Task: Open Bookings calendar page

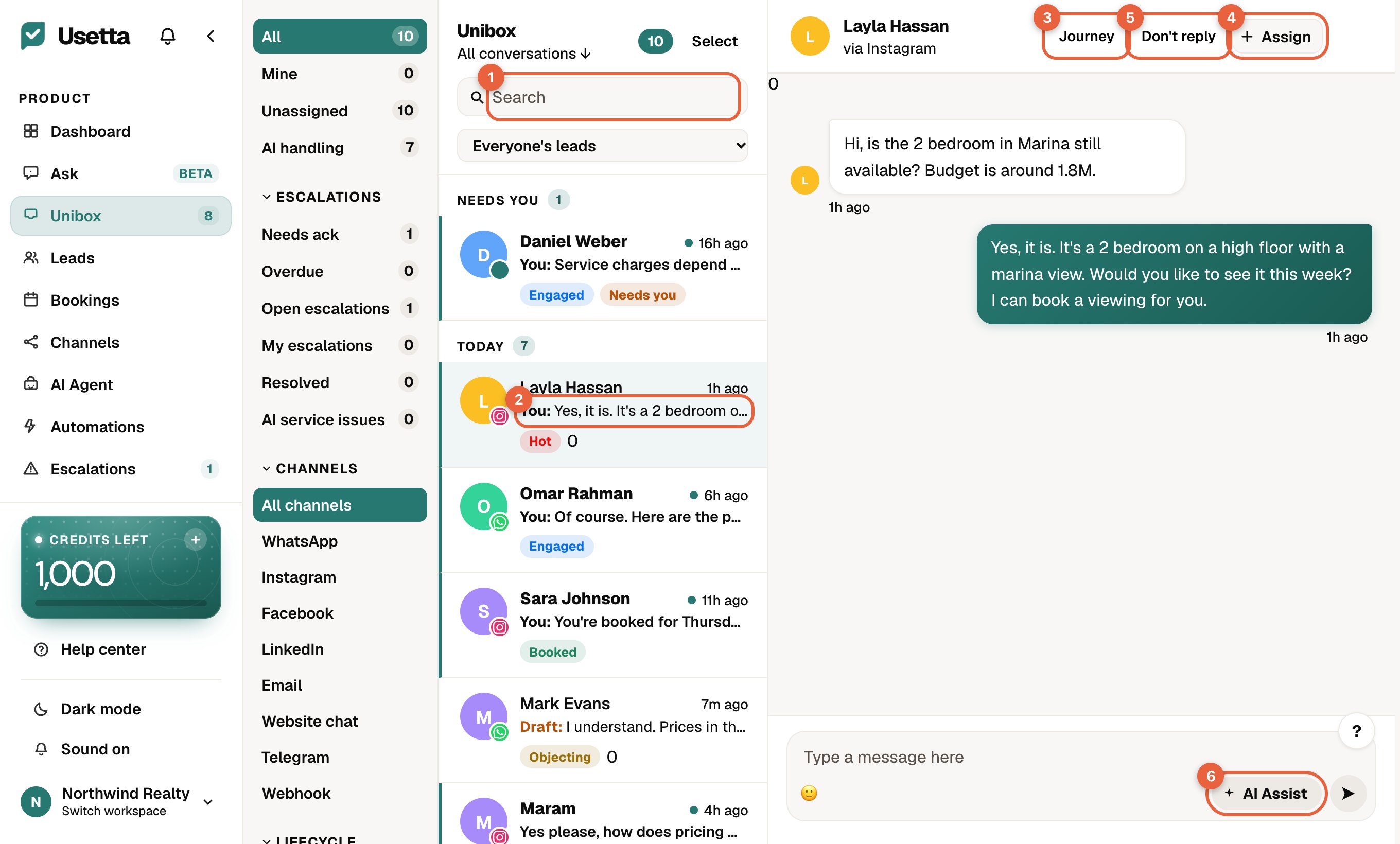Action: 120,300
